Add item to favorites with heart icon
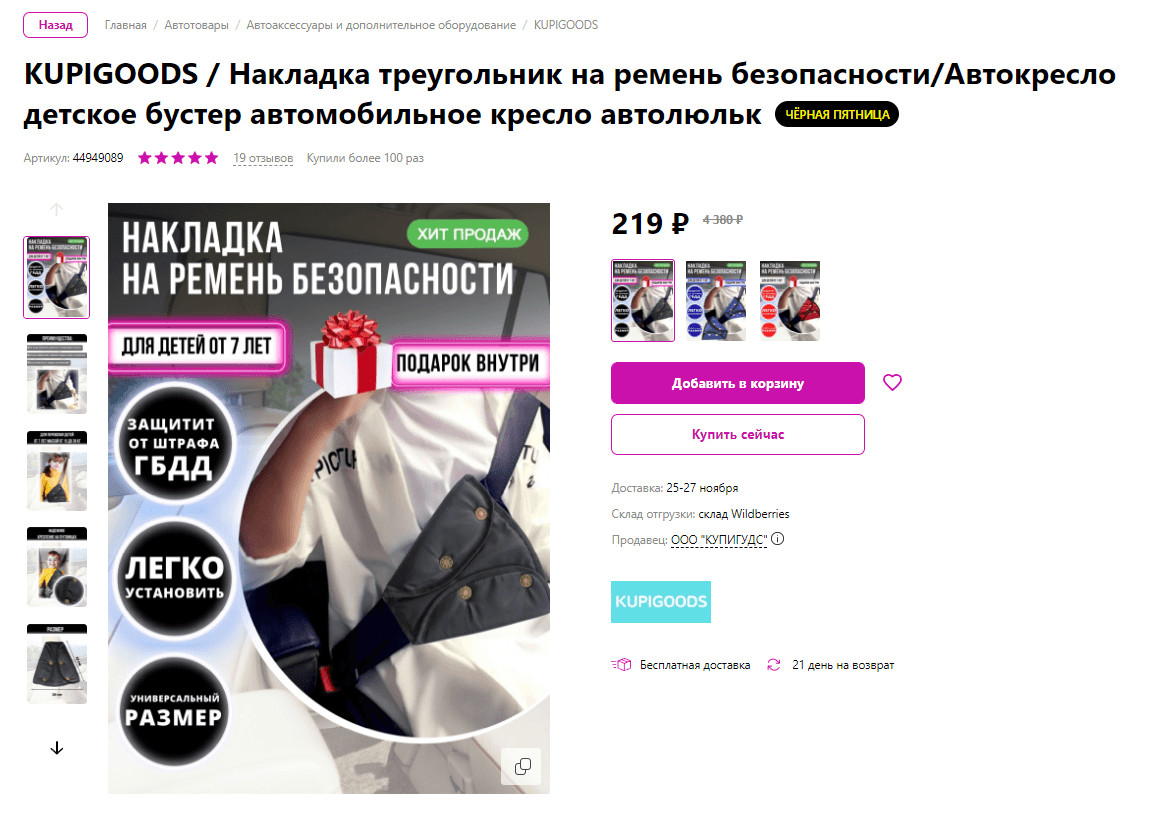 coord(892,383)
